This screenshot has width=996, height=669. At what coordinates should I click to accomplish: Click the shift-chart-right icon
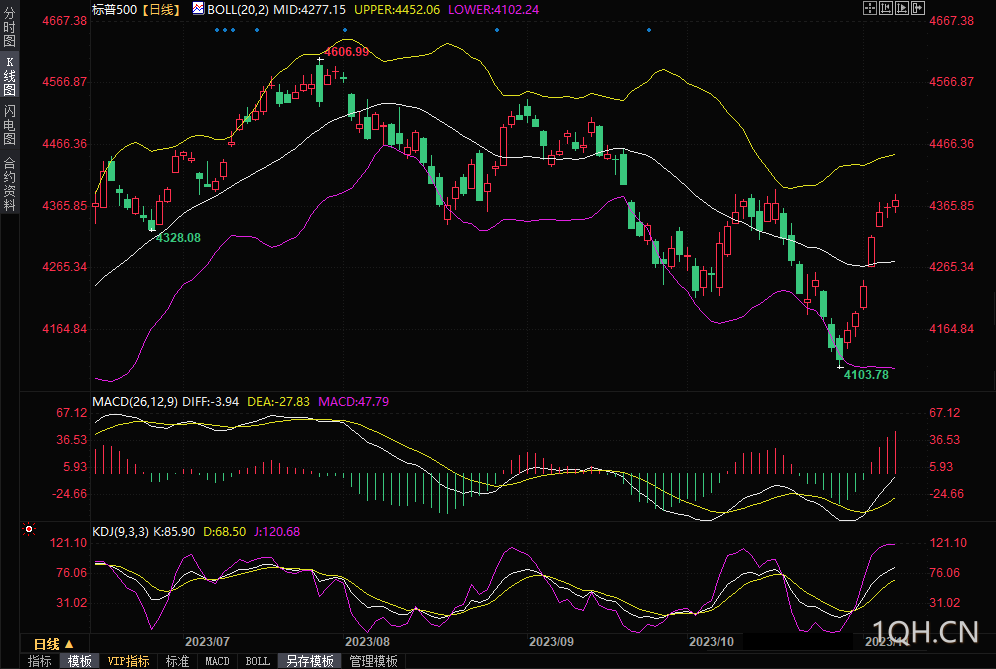pos(918,8)
